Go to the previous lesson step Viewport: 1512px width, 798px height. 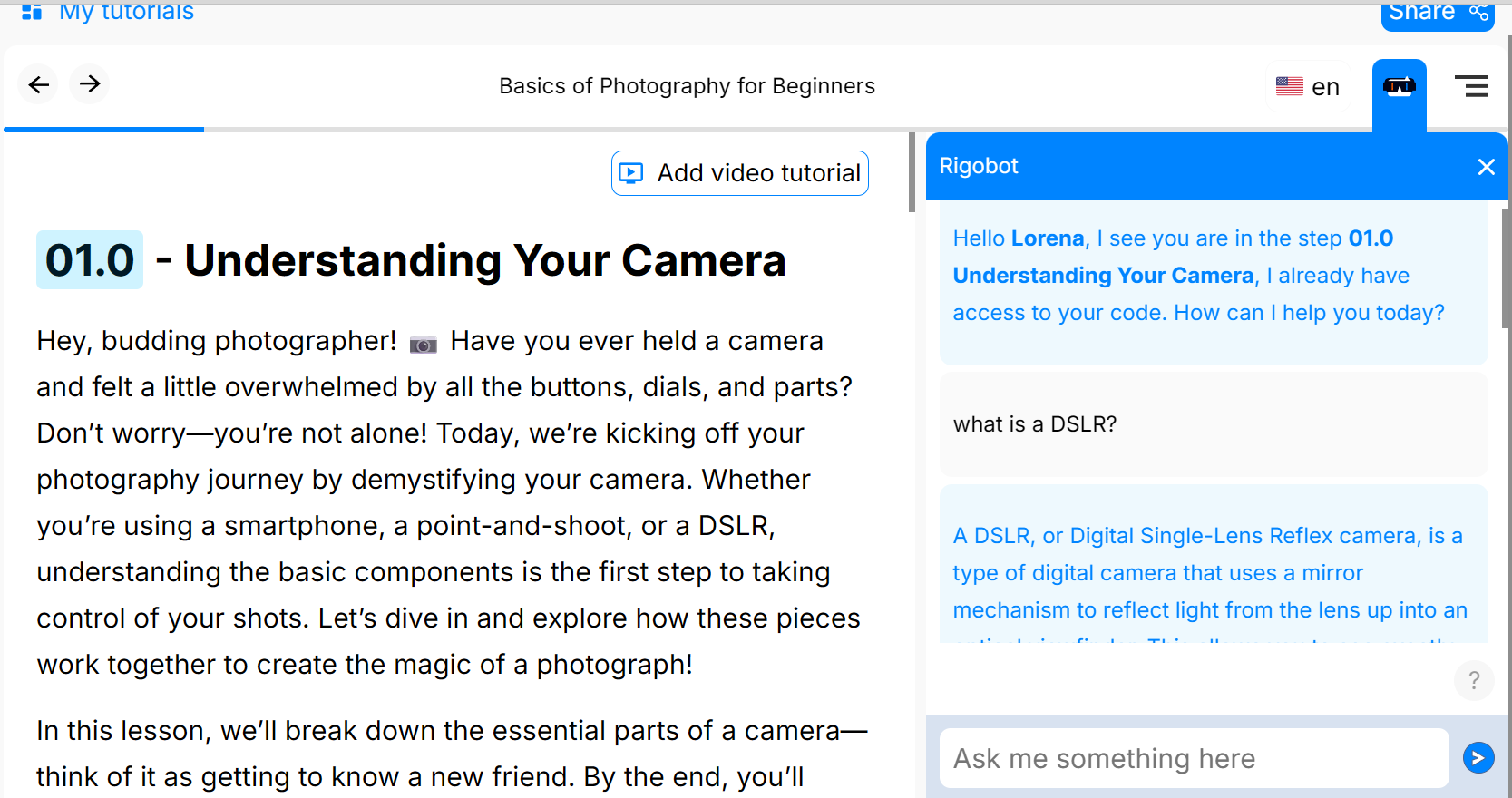coord(38,85)
